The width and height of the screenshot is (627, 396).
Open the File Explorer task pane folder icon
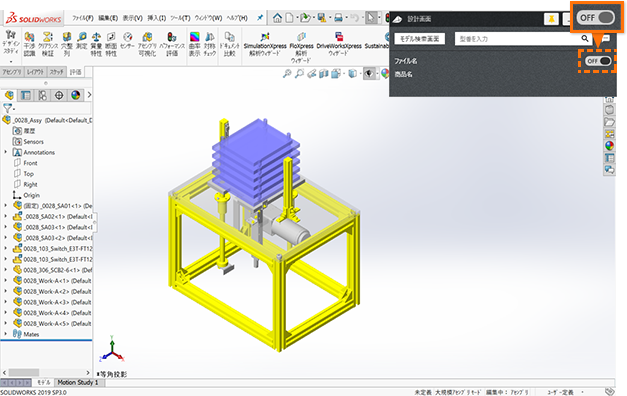[x=609, y=122]
